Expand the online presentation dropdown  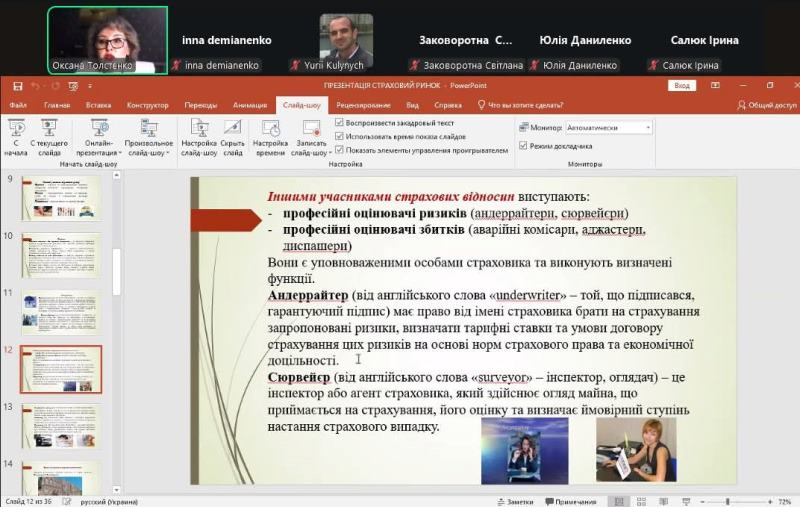tap(99, 148)
